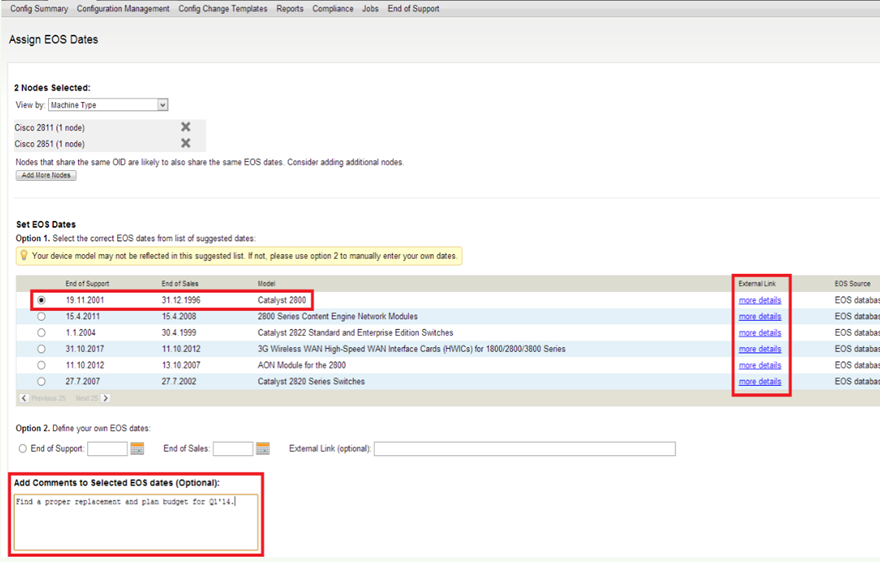The height and width of the screenshot is (562, 880).
Task: Click End of Sales column header
Action: tap(180, 284)
